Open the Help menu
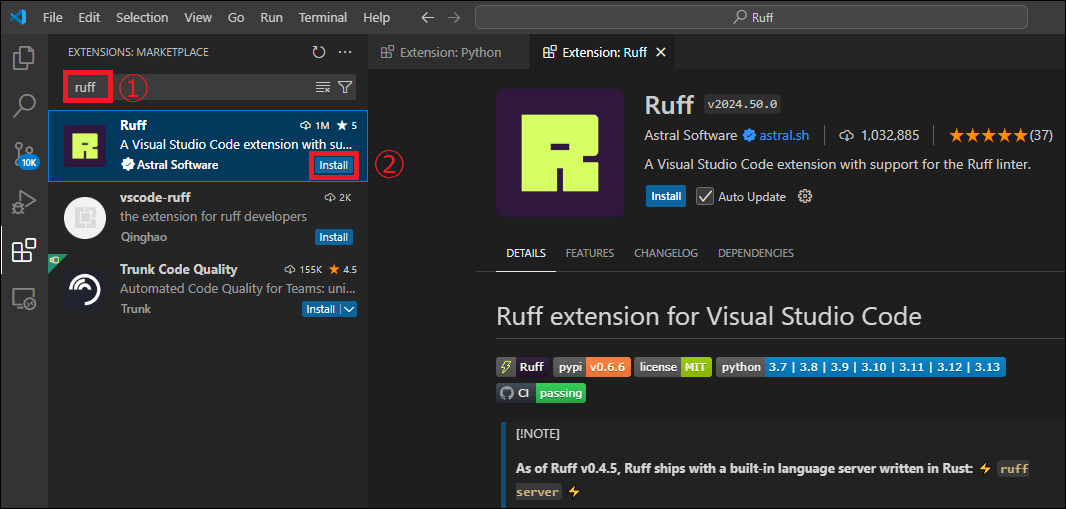This screenshot has height=509, width=1066. pyautogui.click(x=377, y=18)
